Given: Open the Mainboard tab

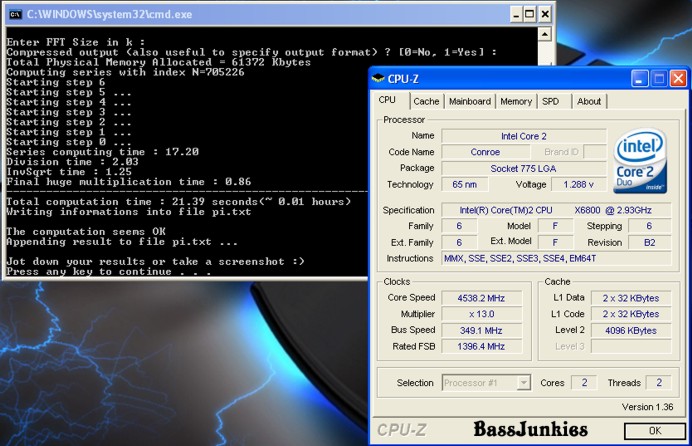Looking at the screenshot, I should point(470,101).
